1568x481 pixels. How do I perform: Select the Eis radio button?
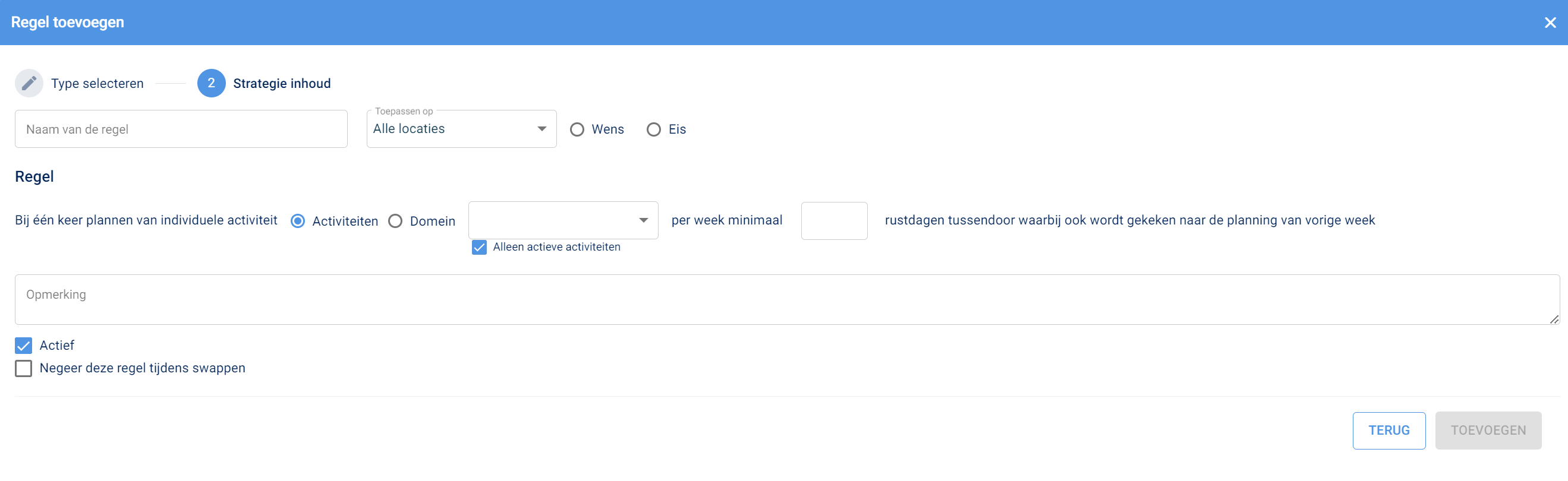coord(653,129)
